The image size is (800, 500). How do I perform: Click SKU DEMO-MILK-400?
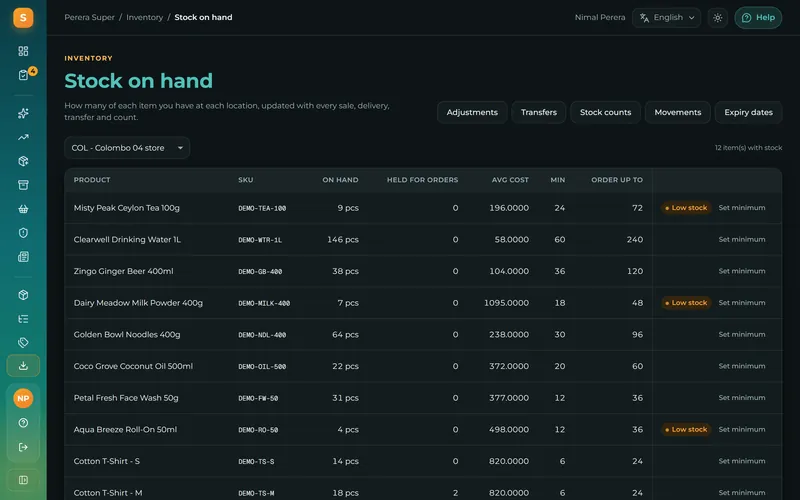264,303
